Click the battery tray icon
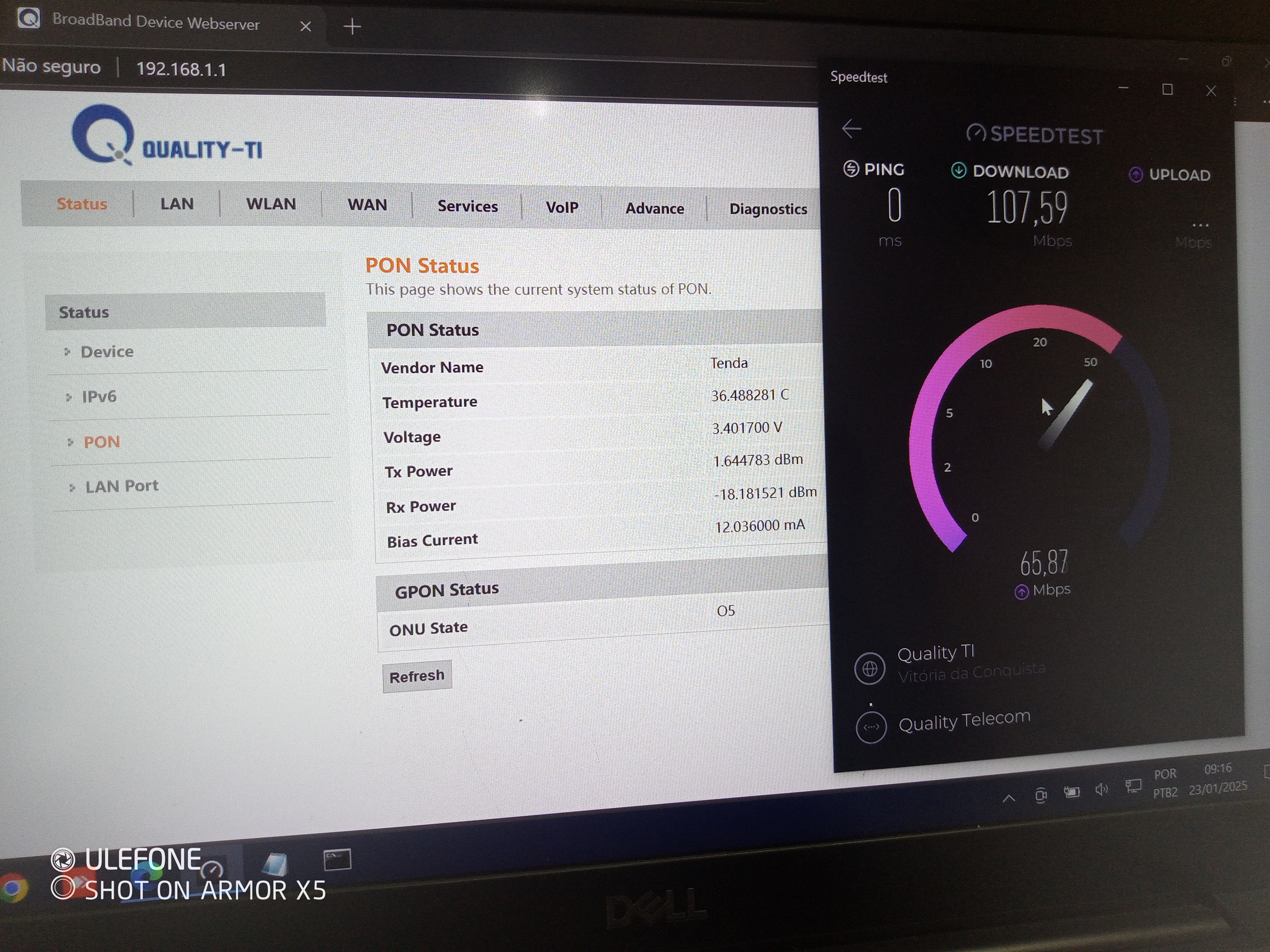1270x952 pixels. (x=1071, y=792)
